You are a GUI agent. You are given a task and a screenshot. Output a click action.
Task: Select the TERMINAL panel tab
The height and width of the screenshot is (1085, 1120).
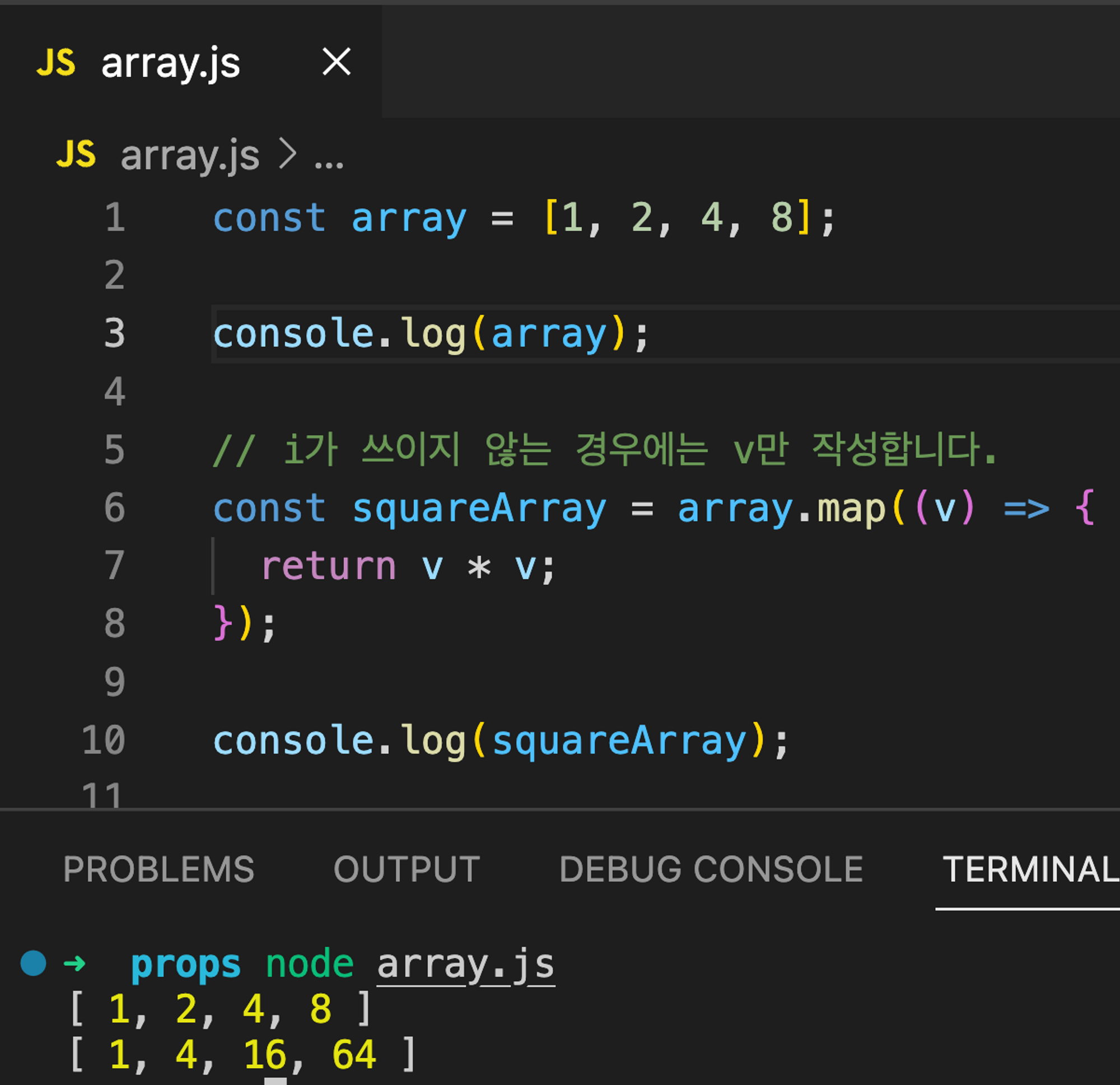pyautogui.click(x=1030, y=869)
